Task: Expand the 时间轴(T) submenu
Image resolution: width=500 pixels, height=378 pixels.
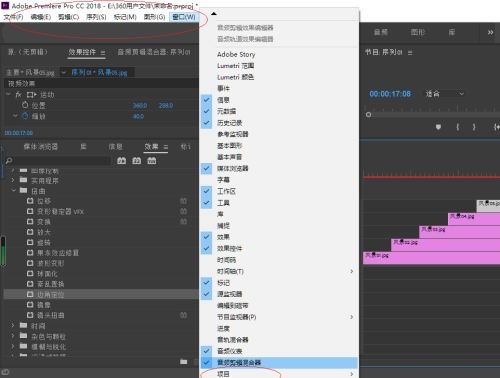Action: click(x=279, y=271)
